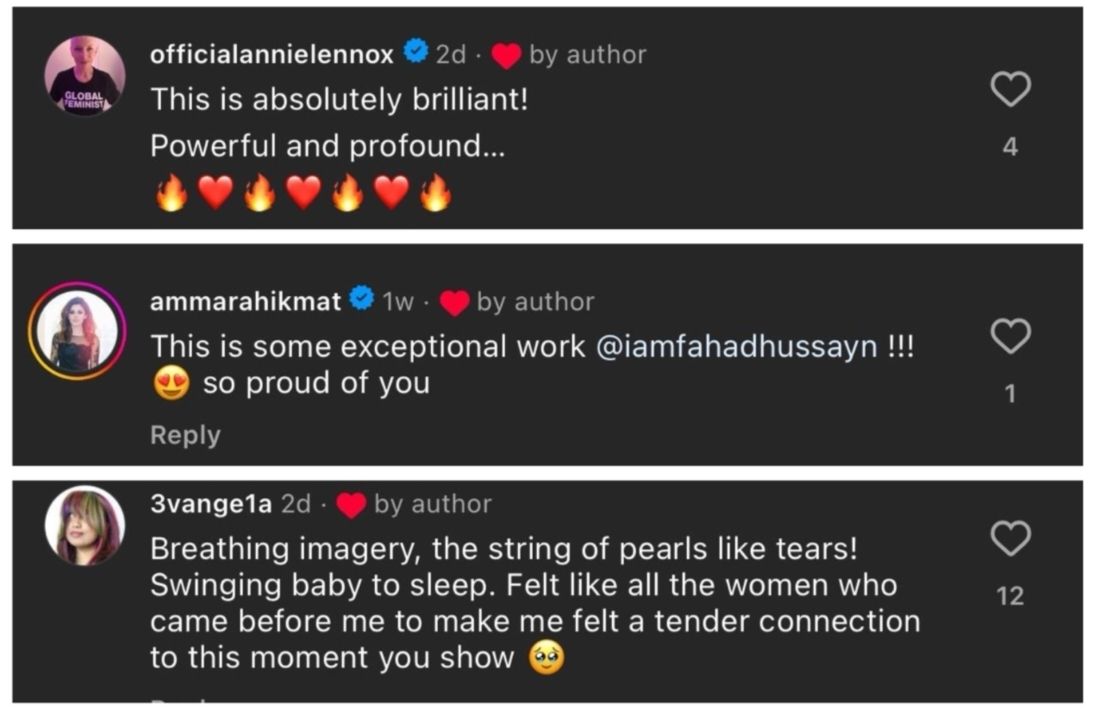
Task: View the 1 like on ammarahikmat's comment
Action: [1010, 394]
